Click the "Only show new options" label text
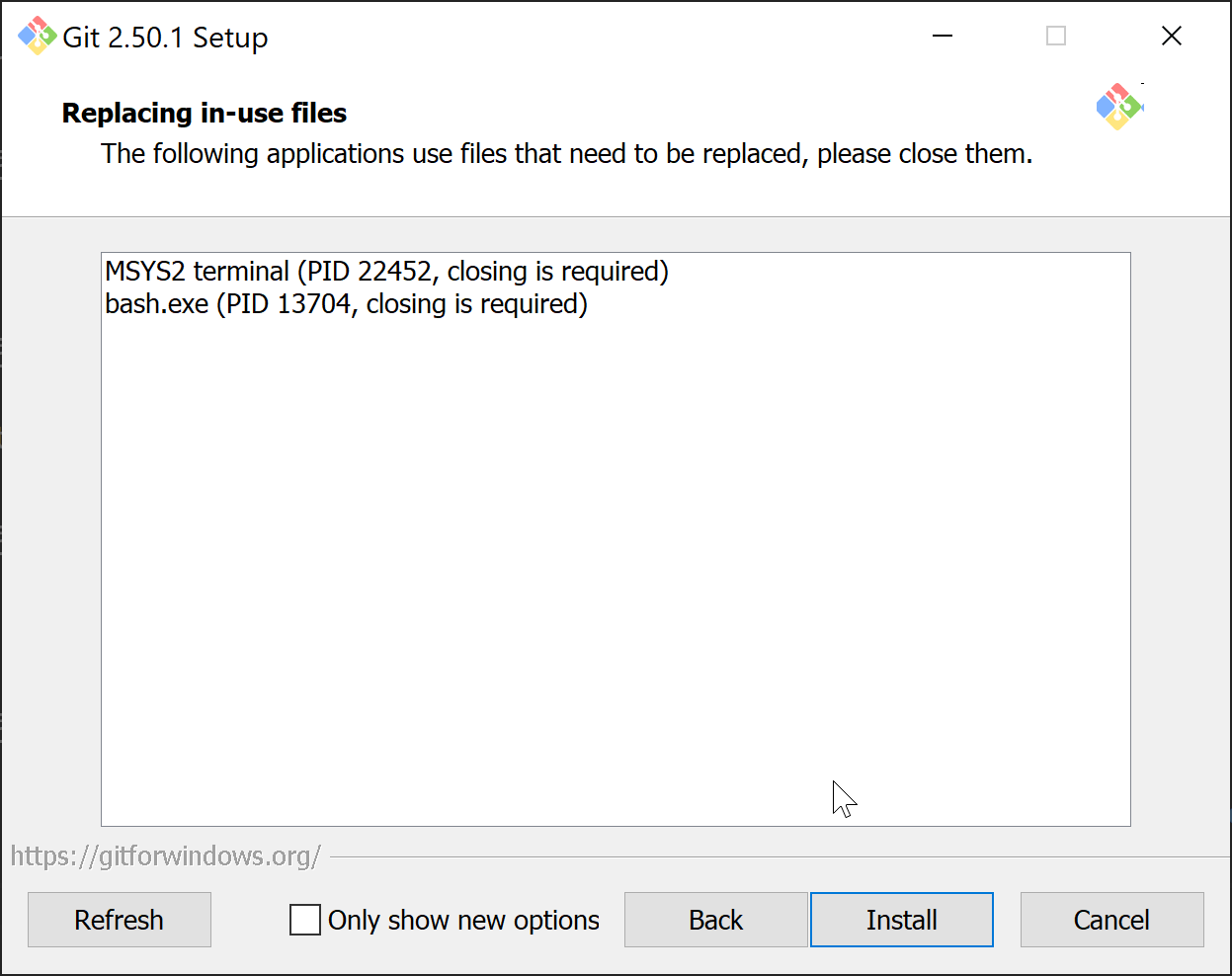The width and height of the screenshot is (1232, 976). pyautogui.click(x=463, y=920)
